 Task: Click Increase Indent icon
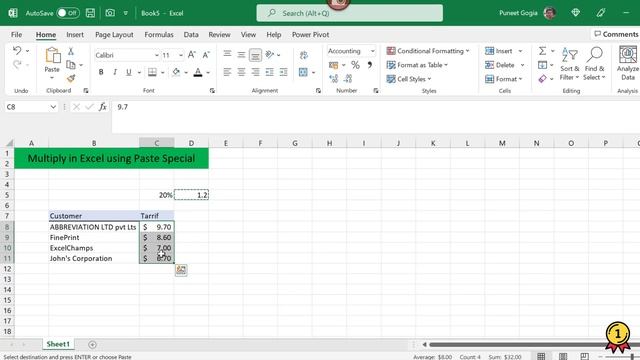pyautogui.click(x=283, y=72)
